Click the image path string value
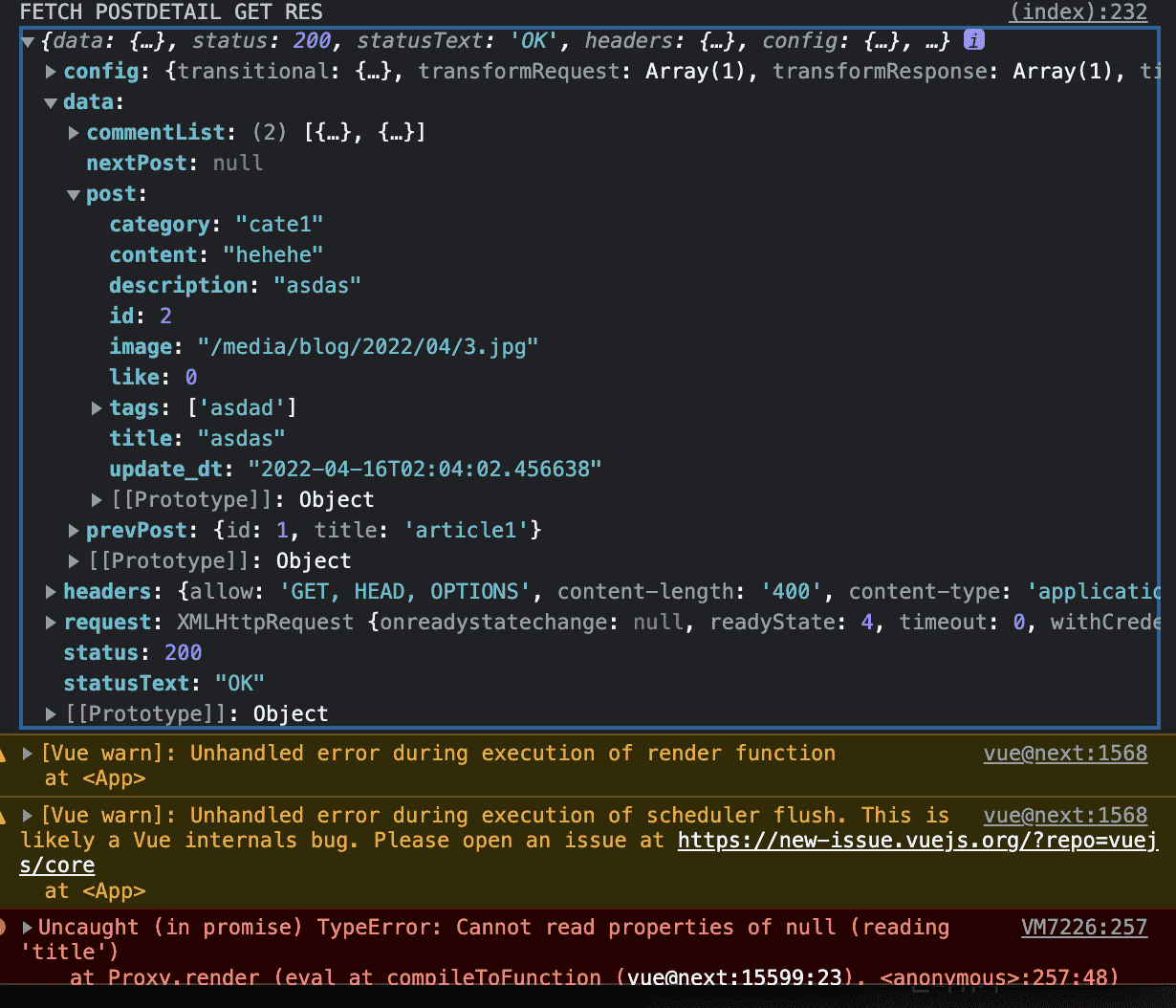Viewport: 1176px width, 1008px height. click(367, 347)
